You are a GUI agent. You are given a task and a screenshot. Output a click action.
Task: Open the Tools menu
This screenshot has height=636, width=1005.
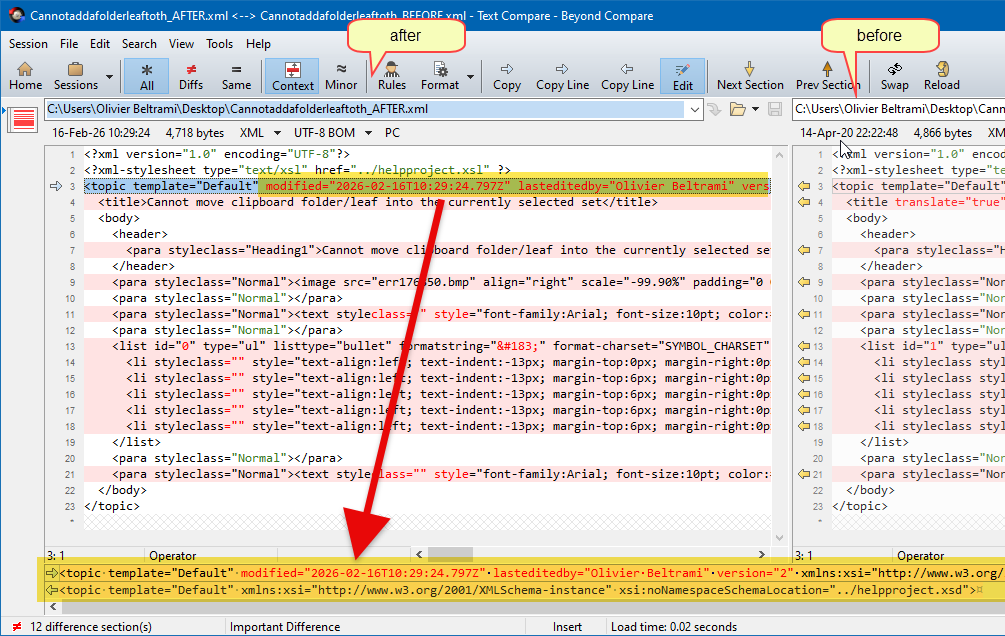tap(219, 44)
